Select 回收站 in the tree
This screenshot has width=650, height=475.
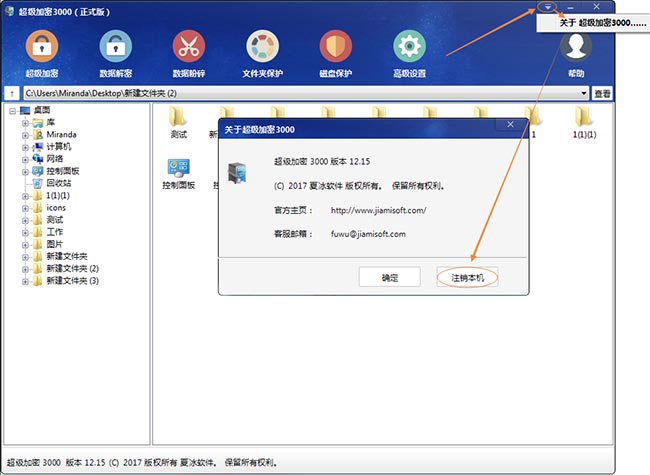(58, 183)
